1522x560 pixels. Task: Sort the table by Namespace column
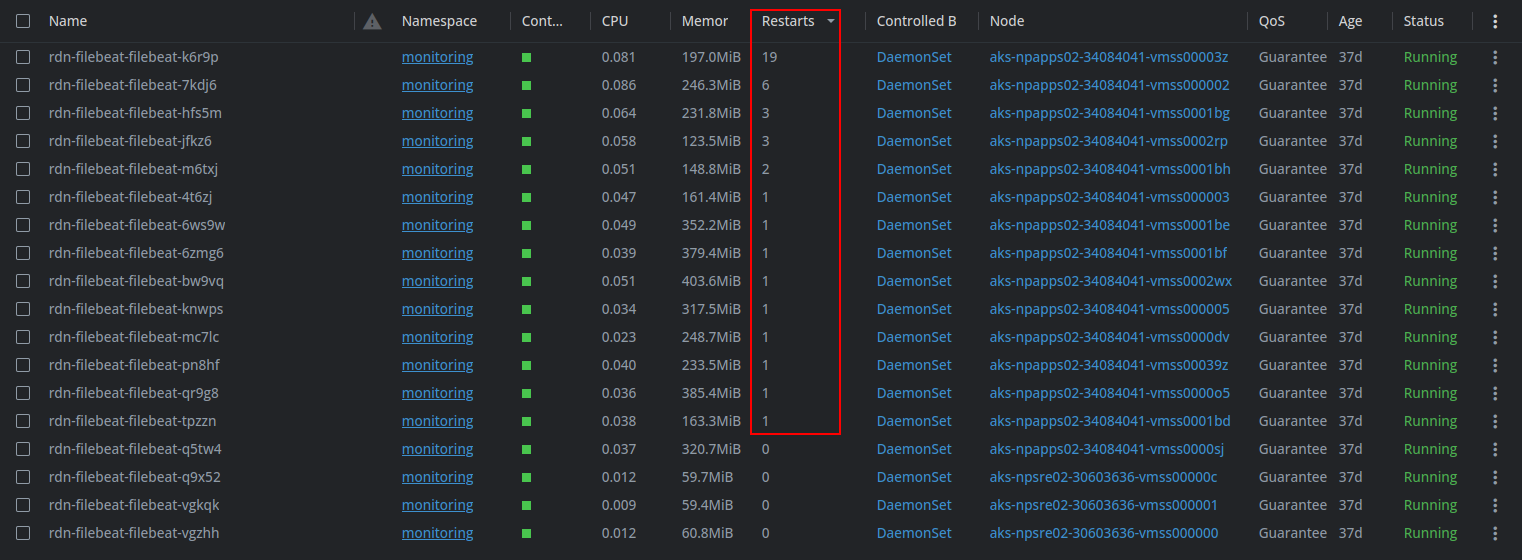439,21
